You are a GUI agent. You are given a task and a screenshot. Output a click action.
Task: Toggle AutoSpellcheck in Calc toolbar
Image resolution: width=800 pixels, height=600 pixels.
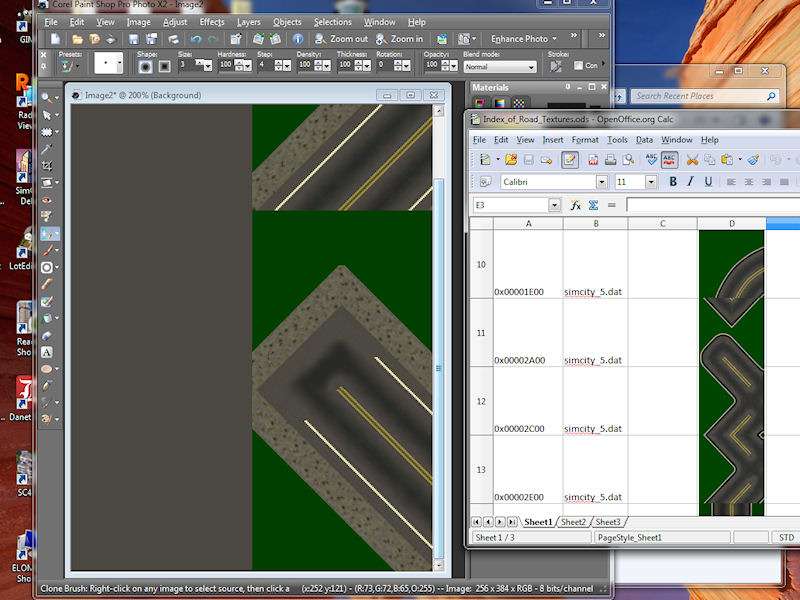(x=669, y=159)
